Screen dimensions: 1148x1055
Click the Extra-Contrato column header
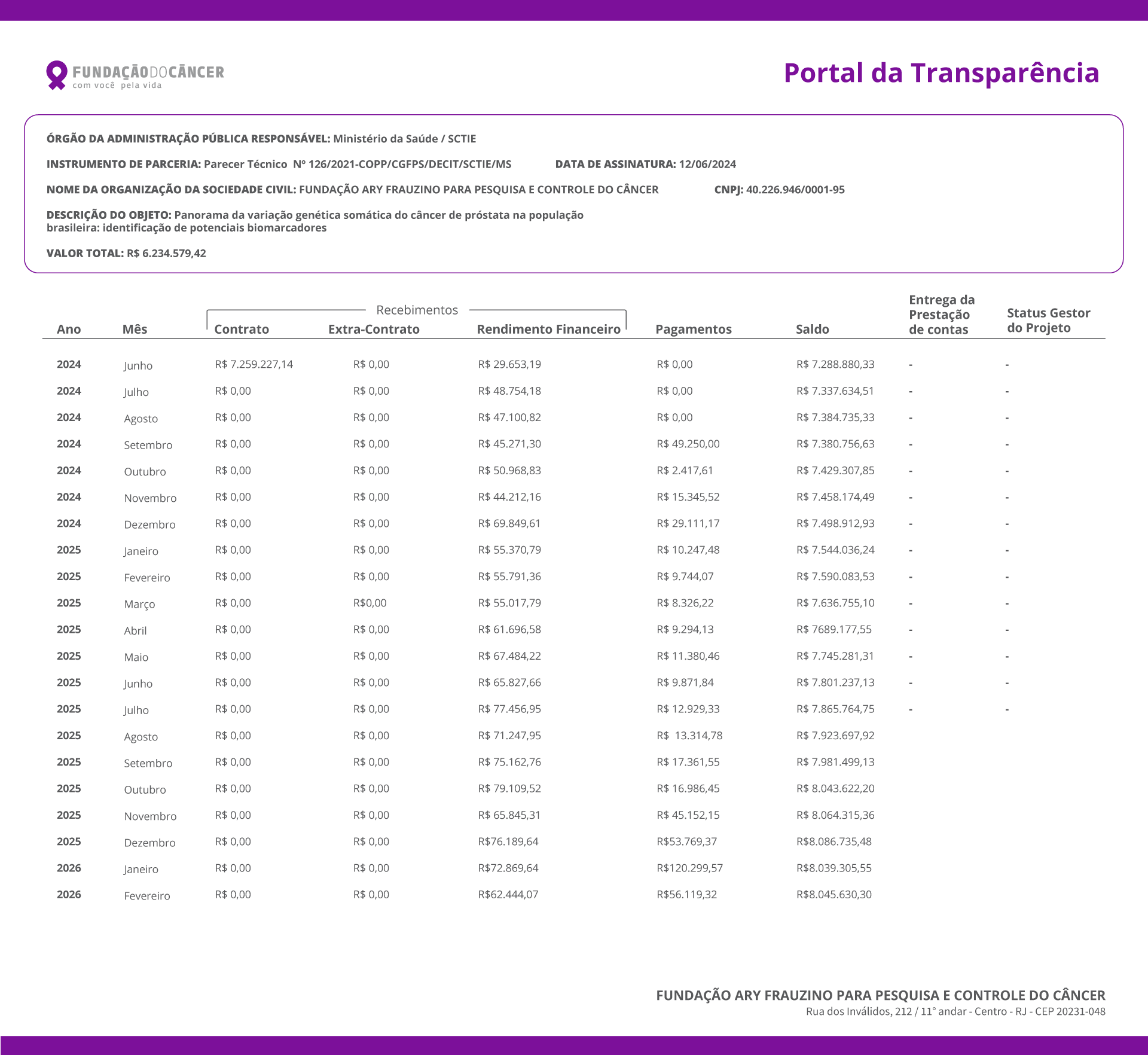[x=373, y=329]
